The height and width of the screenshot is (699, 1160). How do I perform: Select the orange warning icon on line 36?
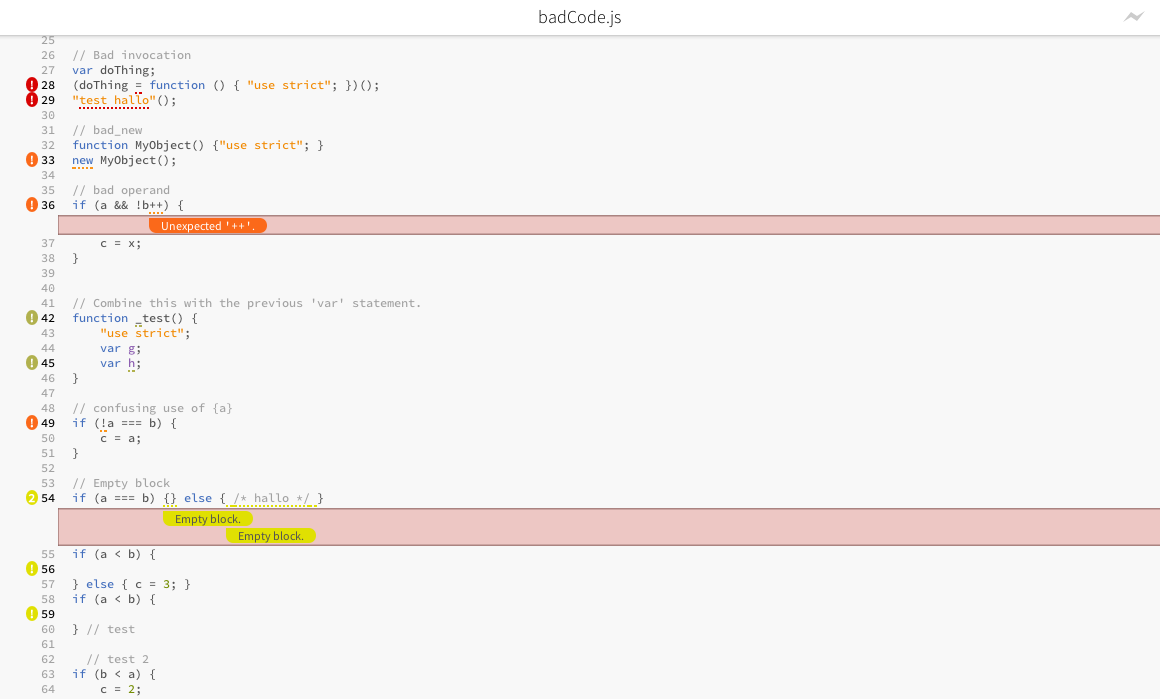coord(31,205)
